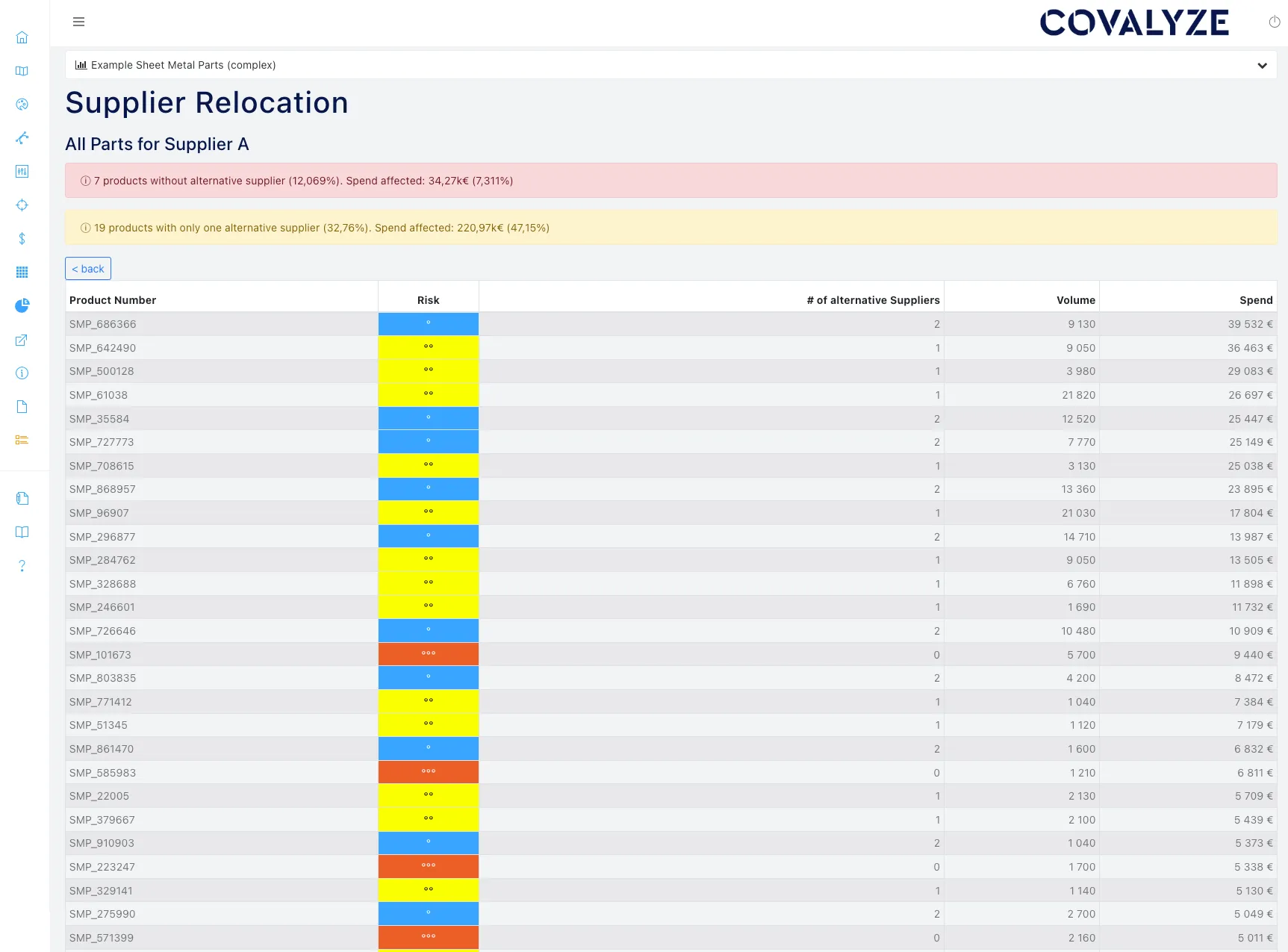
Task: Click the help question mark icon
Action: coord(22,565)
